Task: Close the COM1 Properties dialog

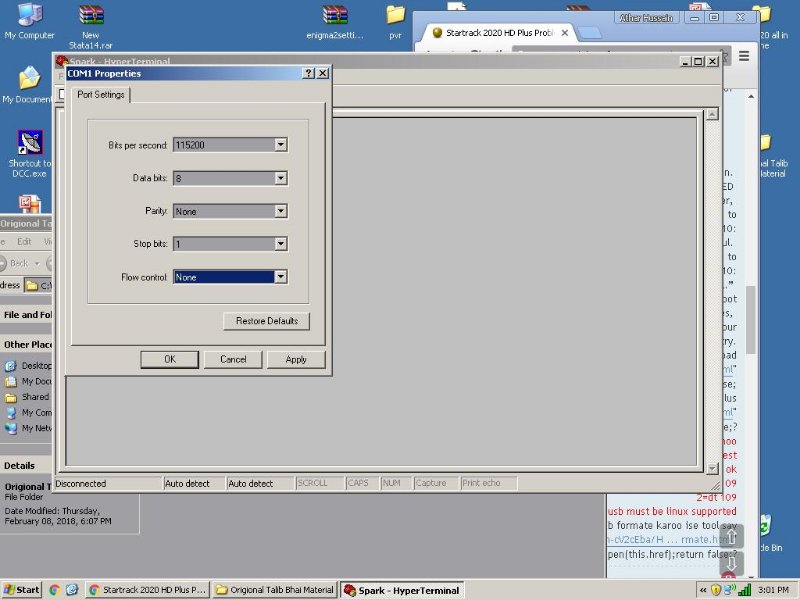Action: (x=322, y=73)
